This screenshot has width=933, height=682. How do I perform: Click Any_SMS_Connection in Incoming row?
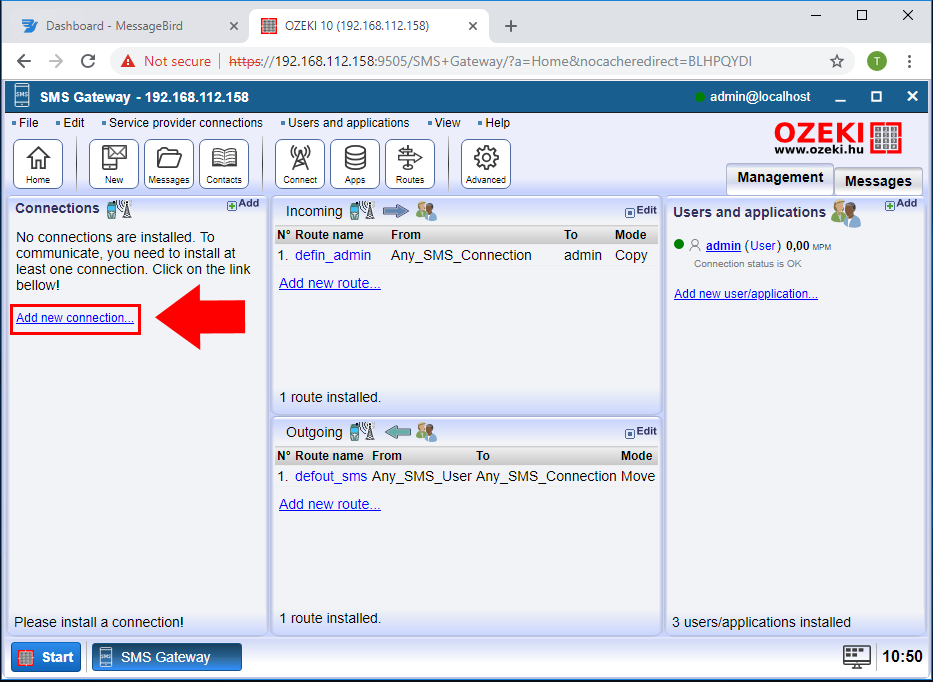pos(461,255)
